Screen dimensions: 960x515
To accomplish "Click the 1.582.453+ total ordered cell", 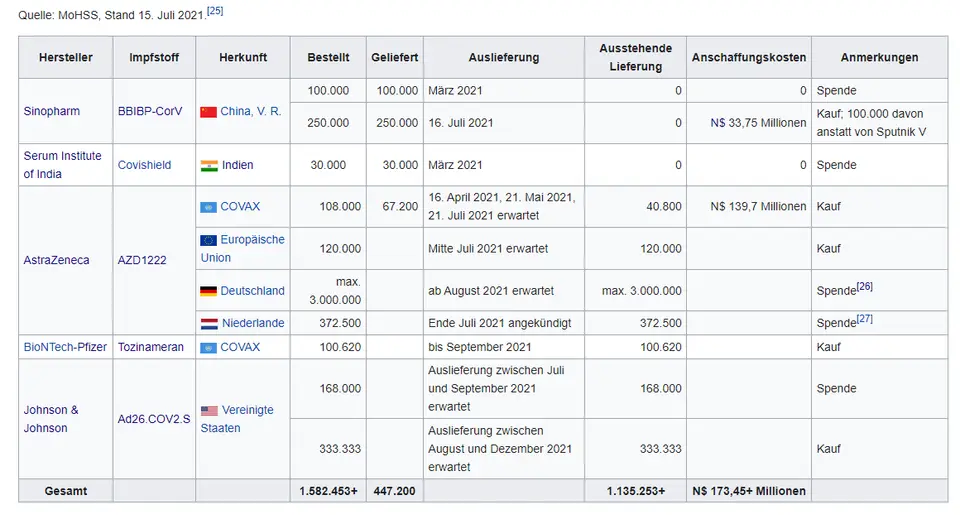I will point(328,491).
